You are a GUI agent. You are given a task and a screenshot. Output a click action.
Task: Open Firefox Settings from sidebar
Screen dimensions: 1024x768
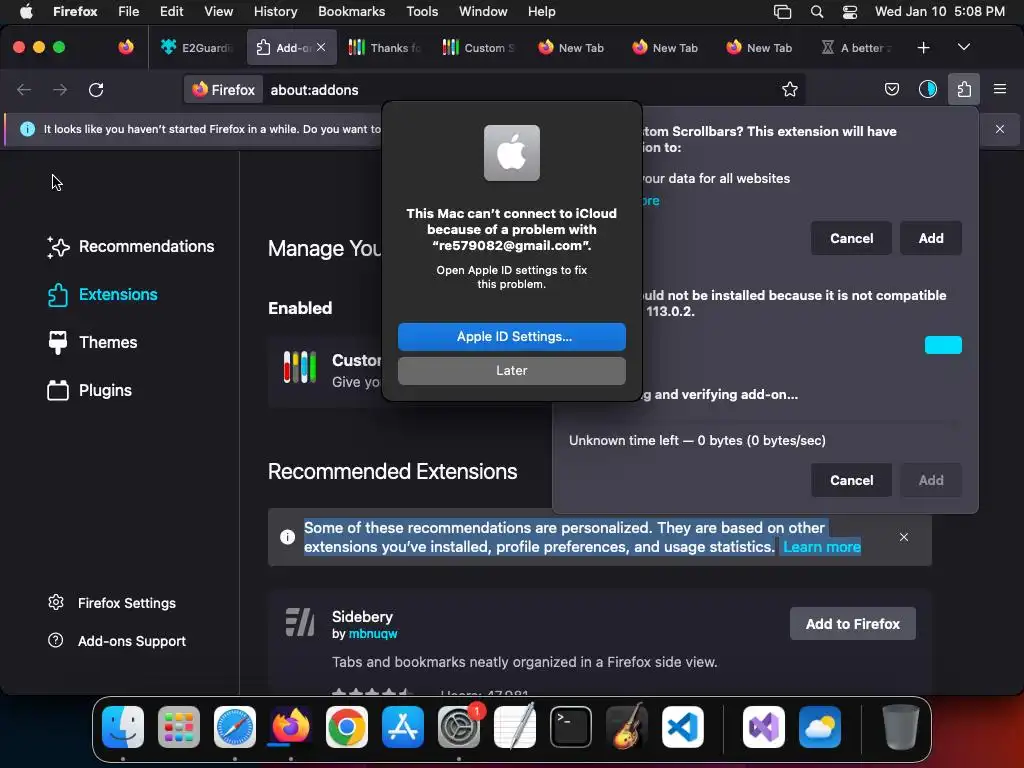tap(112, 603)
